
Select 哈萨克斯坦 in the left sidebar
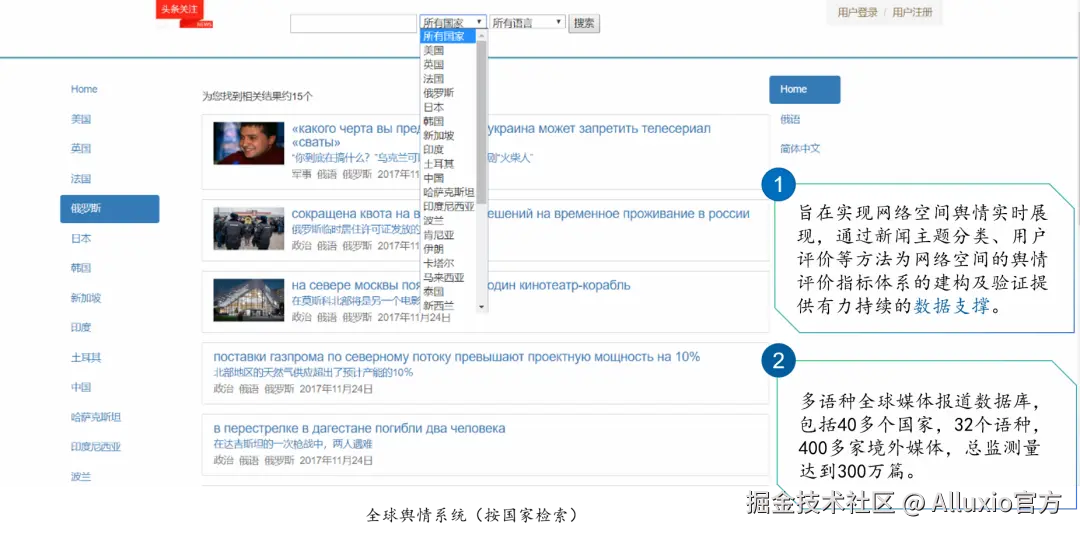(x=96, y=417)
